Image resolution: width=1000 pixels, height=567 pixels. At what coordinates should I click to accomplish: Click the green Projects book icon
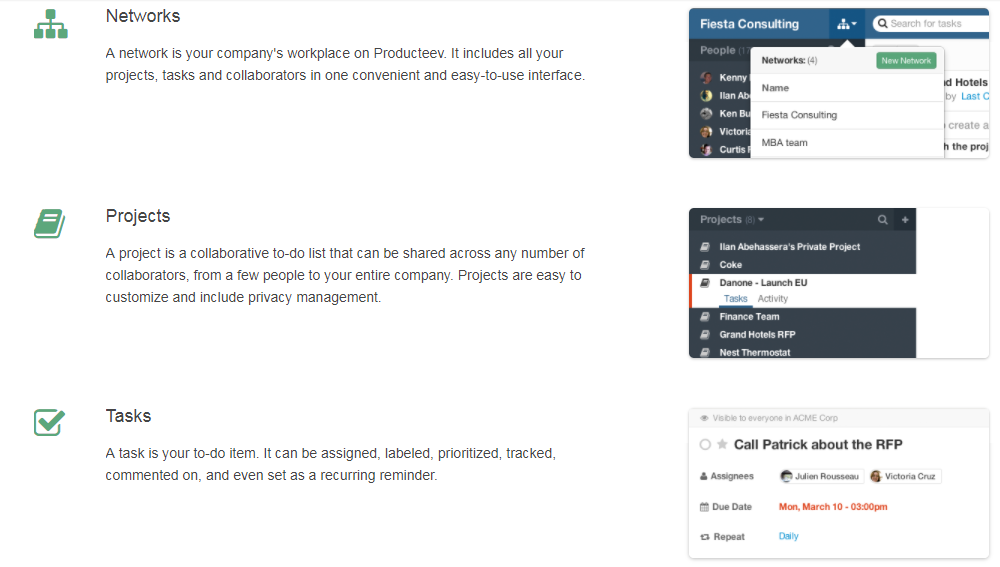click(49, 224)
